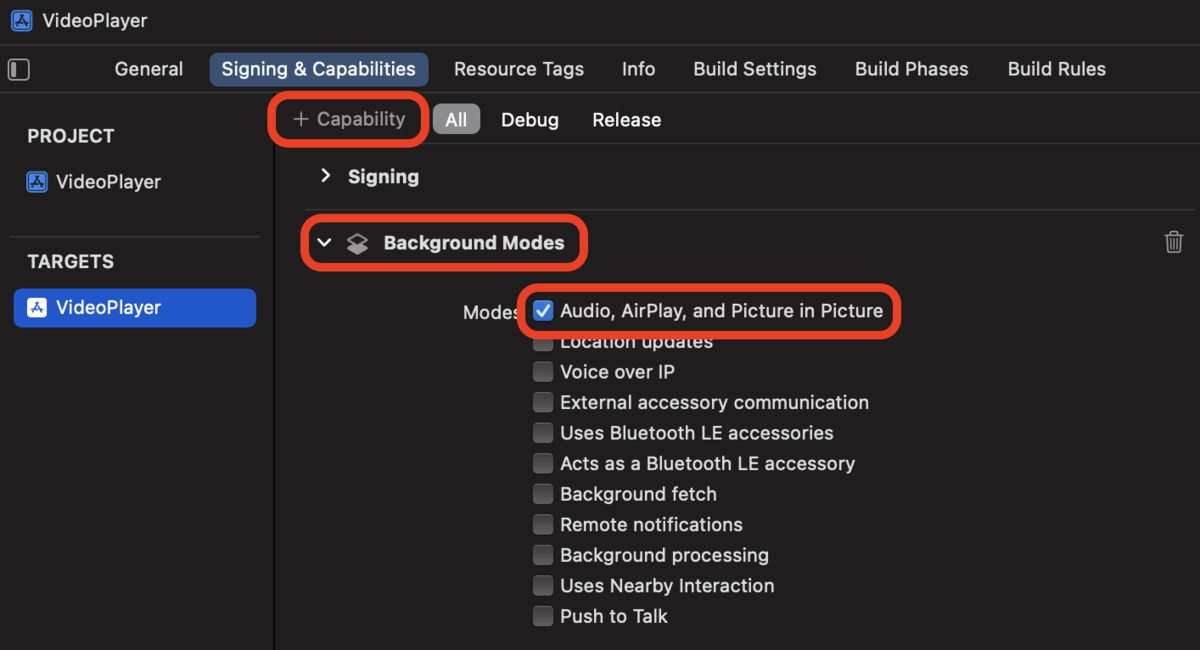The height and width of the screenshot is (650, 1200).
Task: Click the VideoPlayer window title text
Action: tap(95, 20)
